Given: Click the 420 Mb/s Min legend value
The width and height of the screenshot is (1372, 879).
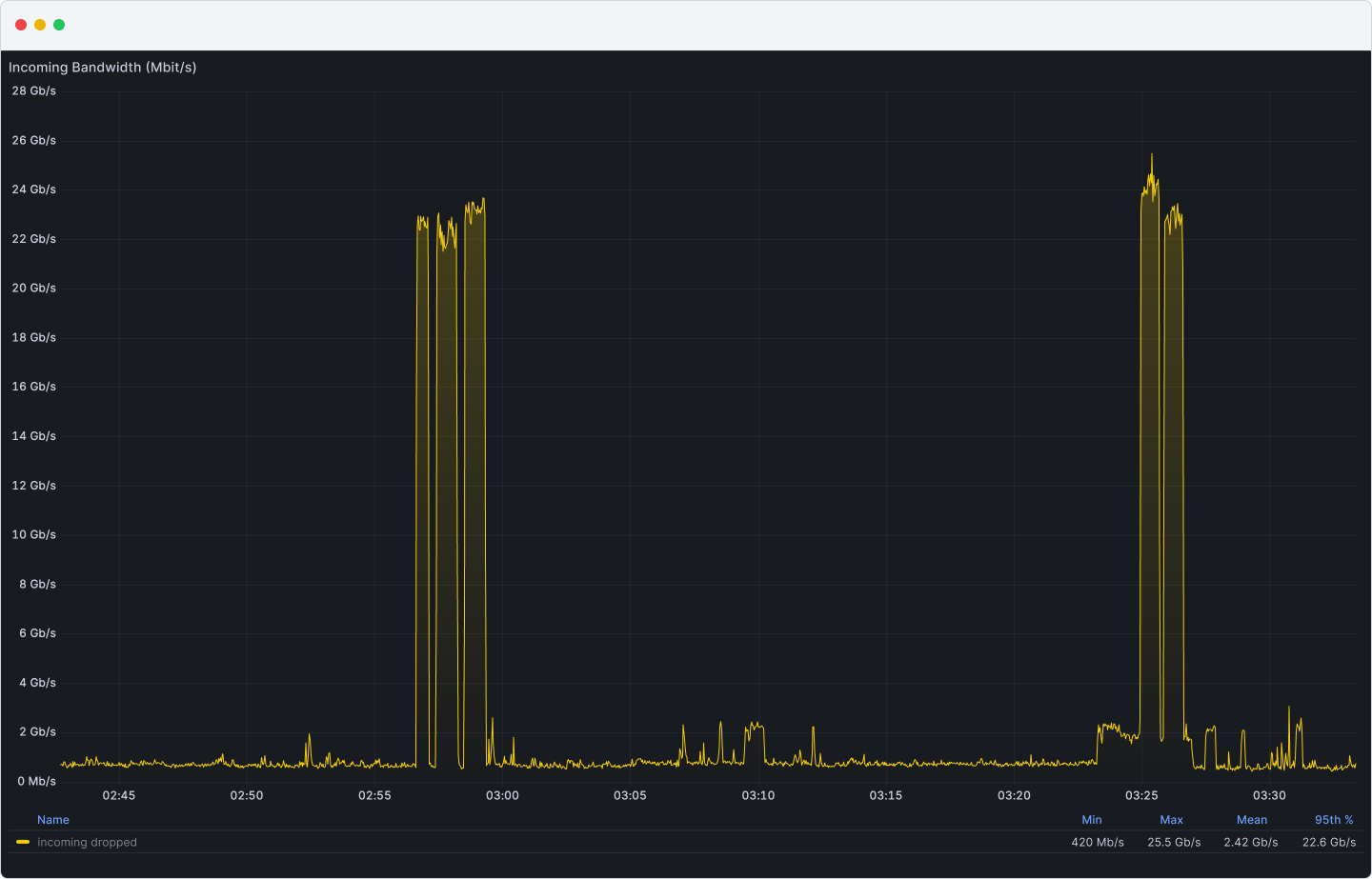Looking at the screenshot, I should 1097,843.
